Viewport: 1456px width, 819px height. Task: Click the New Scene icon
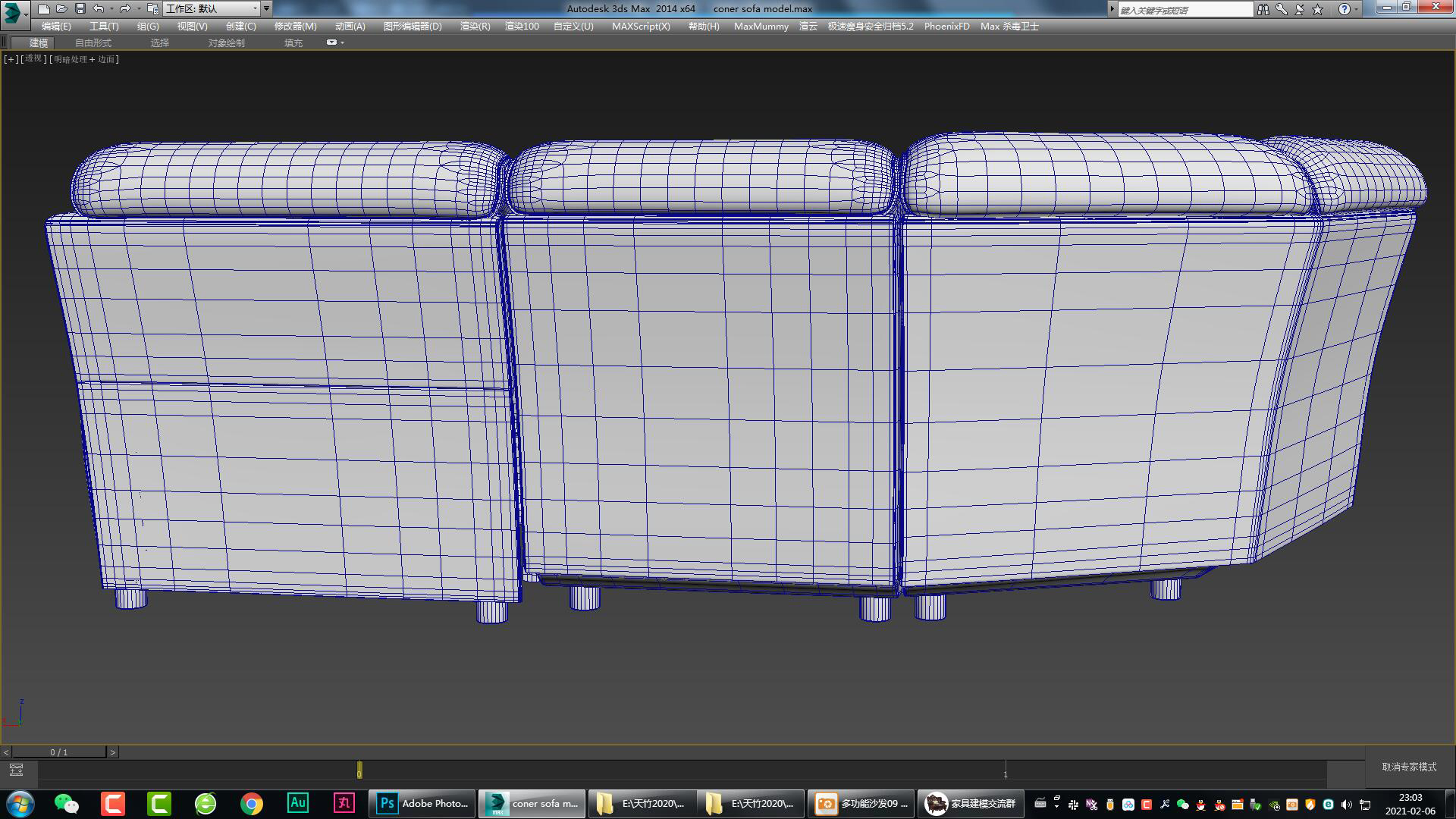[43, 9]
